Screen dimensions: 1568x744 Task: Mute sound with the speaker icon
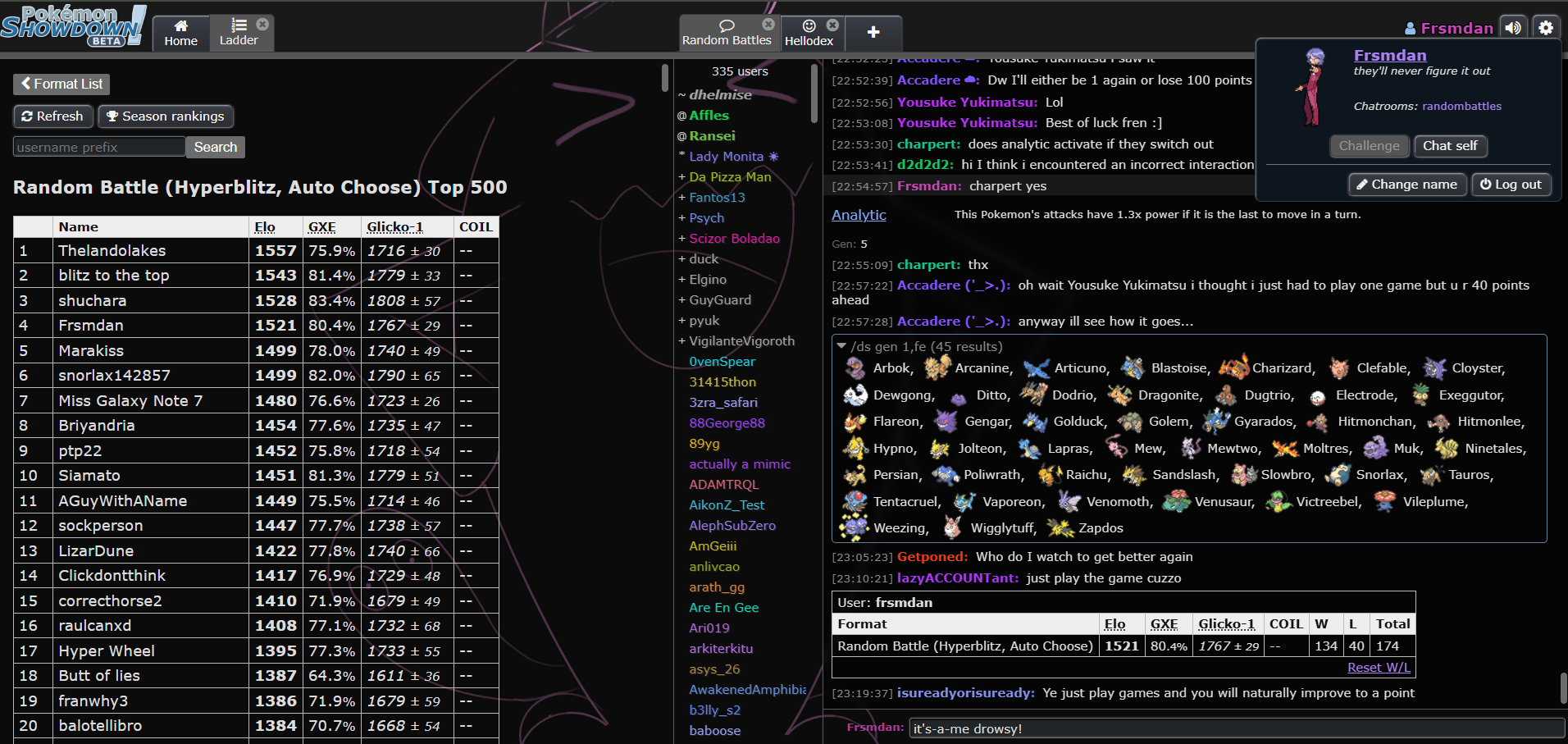click(1513, 28)
